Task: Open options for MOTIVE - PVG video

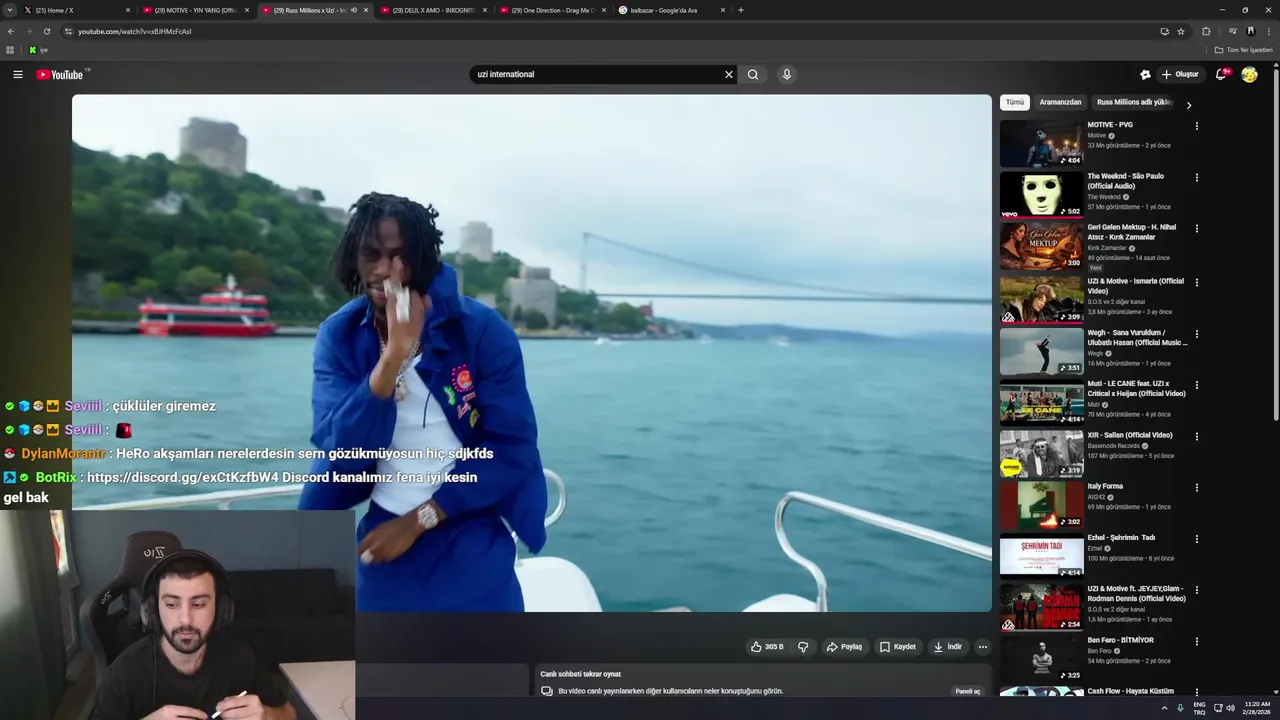Action: 1197,126
